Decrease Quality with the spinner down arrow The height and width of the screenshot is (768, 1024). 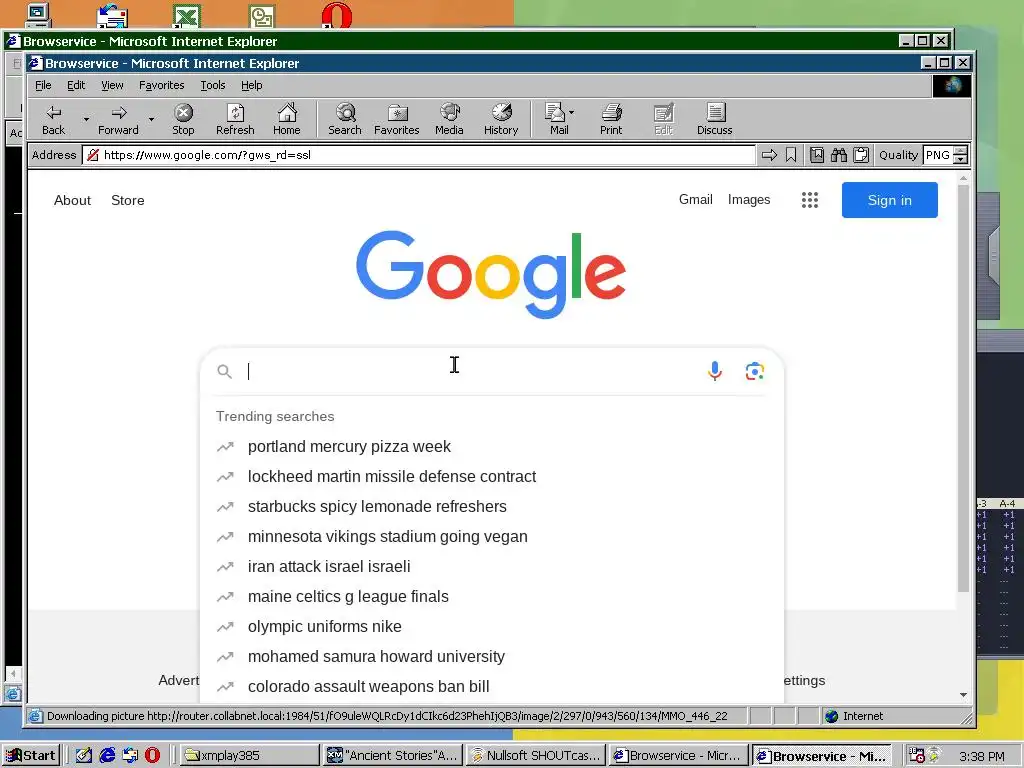960,159
